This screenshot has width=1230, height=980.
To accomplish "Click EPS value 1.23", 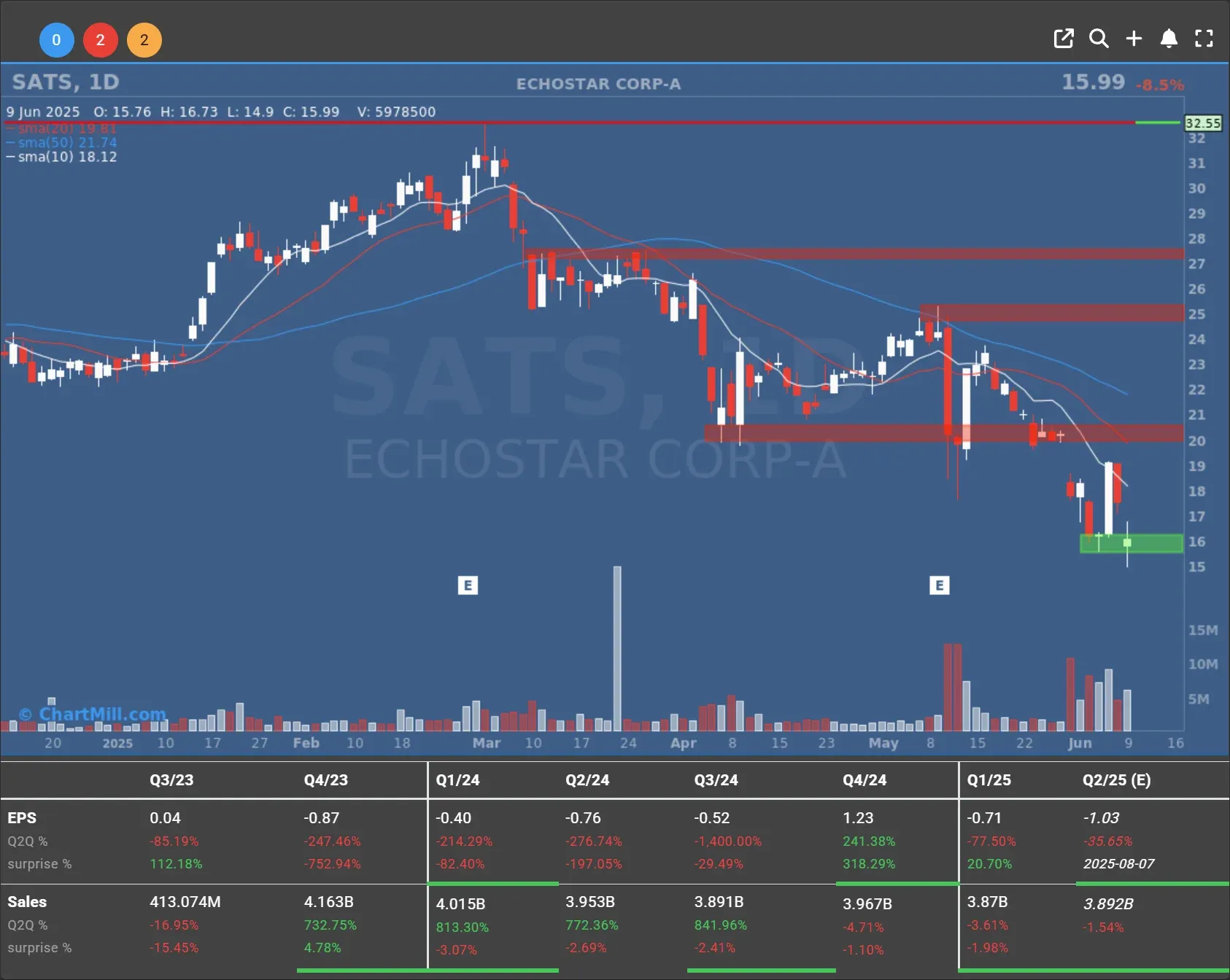I will click(858, 818).
